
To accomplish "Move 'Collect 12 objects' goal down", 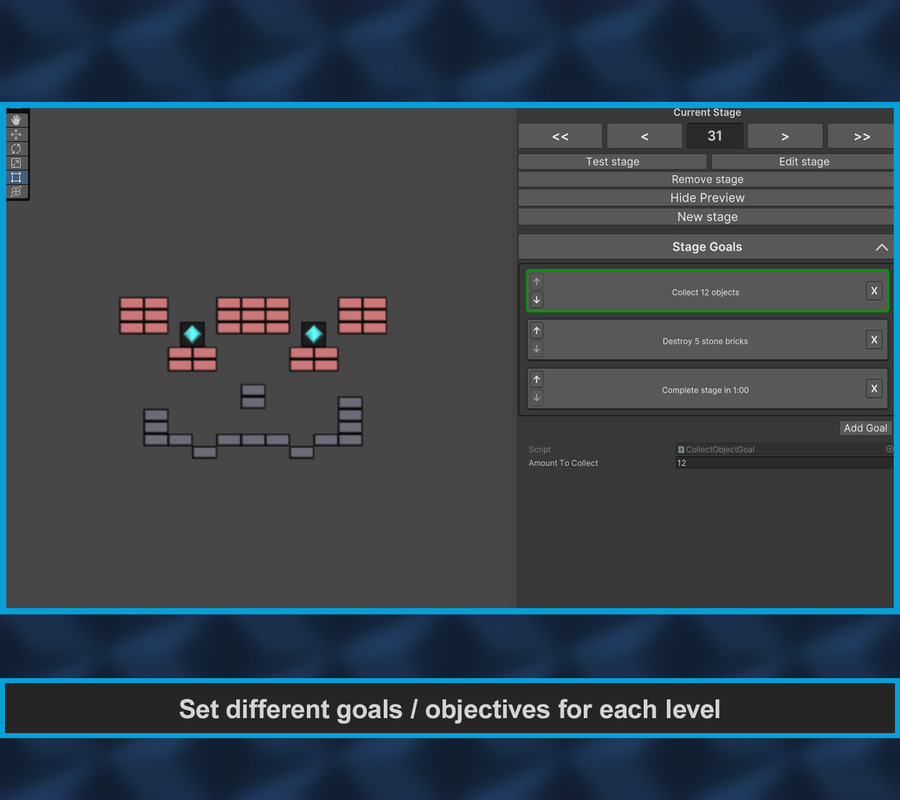I will 536,299.
